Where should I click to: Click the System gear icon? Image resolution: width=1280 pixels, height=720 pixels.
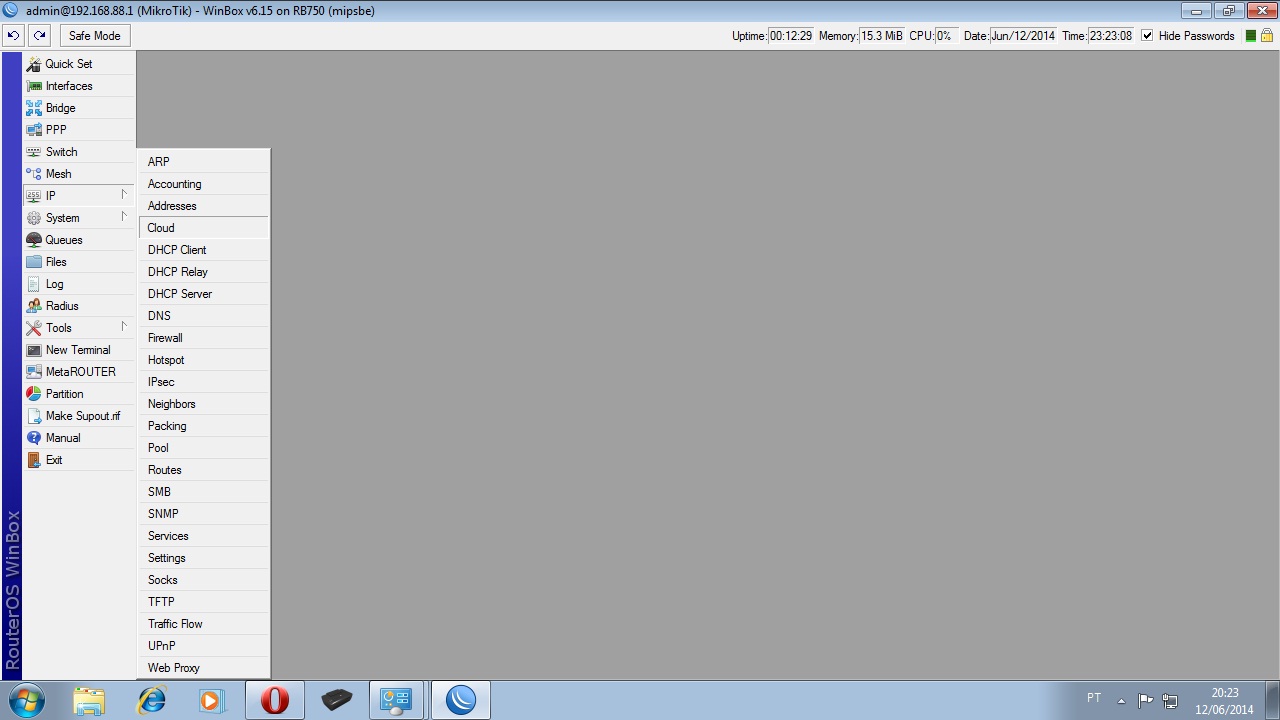tap(34, 218)
